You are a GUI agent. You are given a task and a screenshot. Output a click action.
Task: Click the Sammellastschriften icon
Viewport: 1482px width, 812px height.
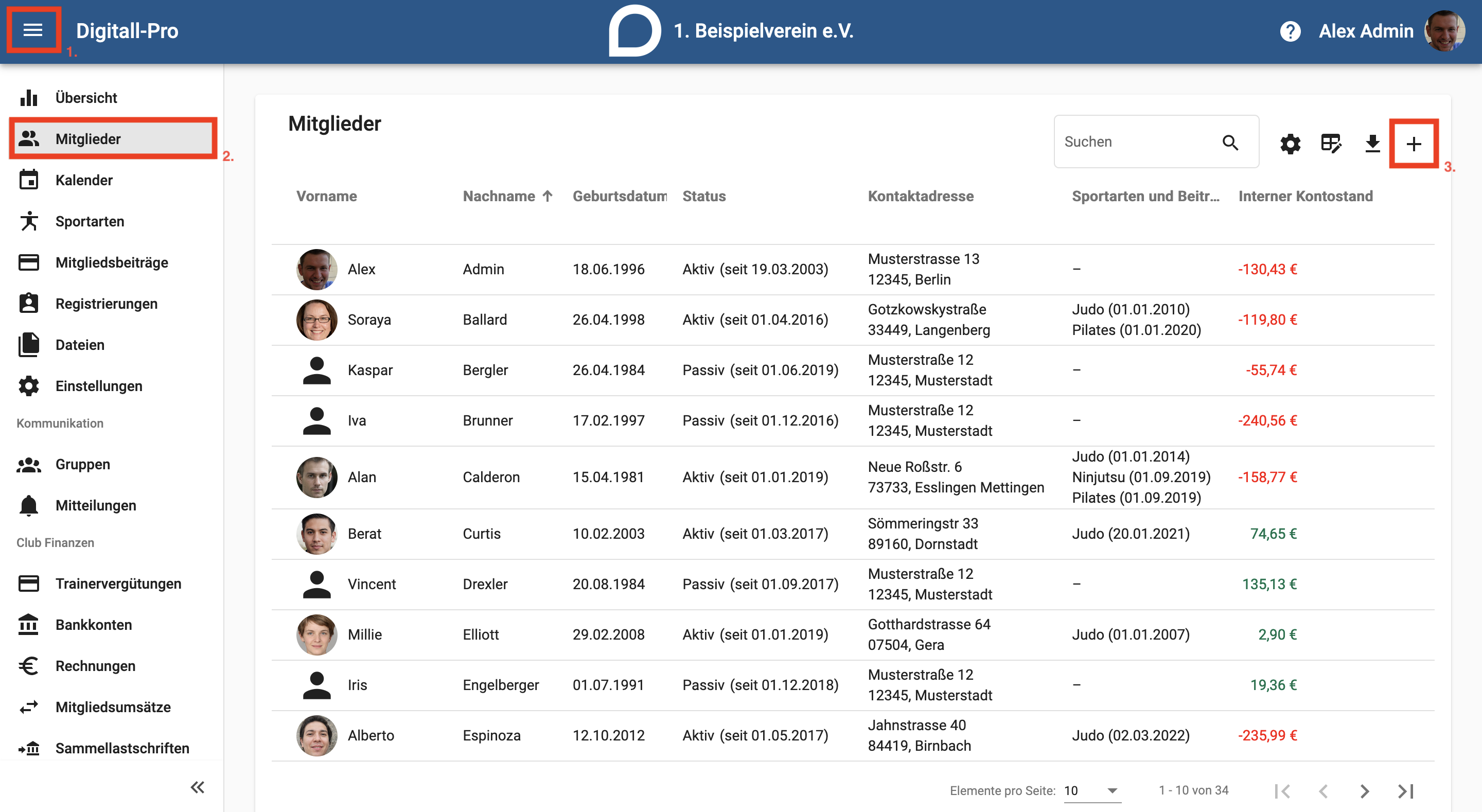pos(29,748)
